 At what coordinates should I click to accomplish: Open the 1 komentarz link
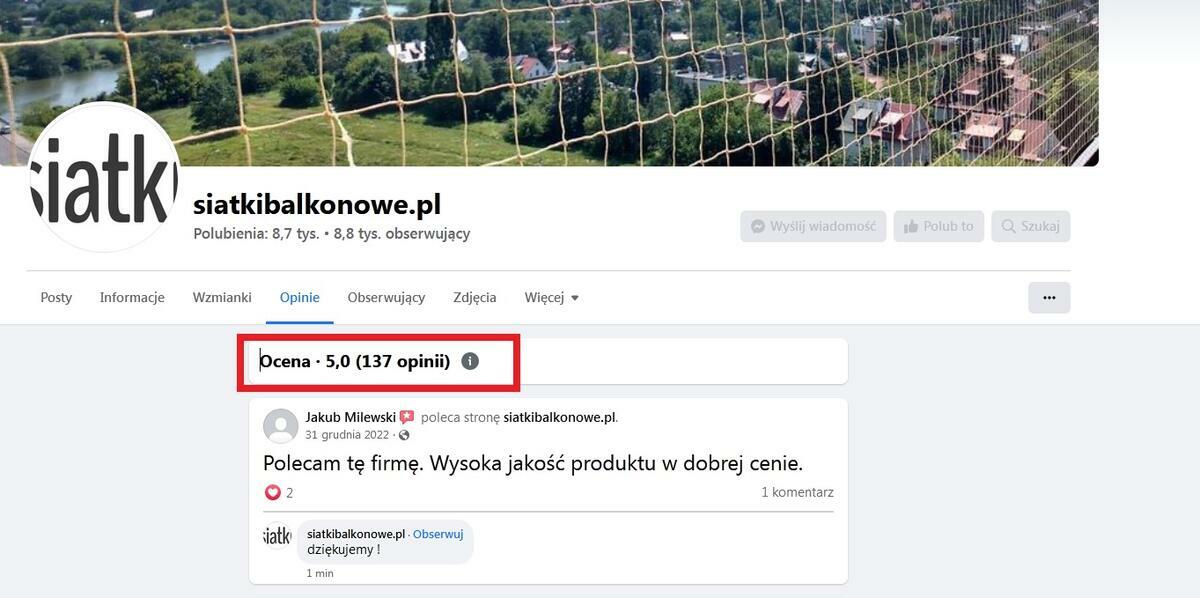[x=797, y=492]
